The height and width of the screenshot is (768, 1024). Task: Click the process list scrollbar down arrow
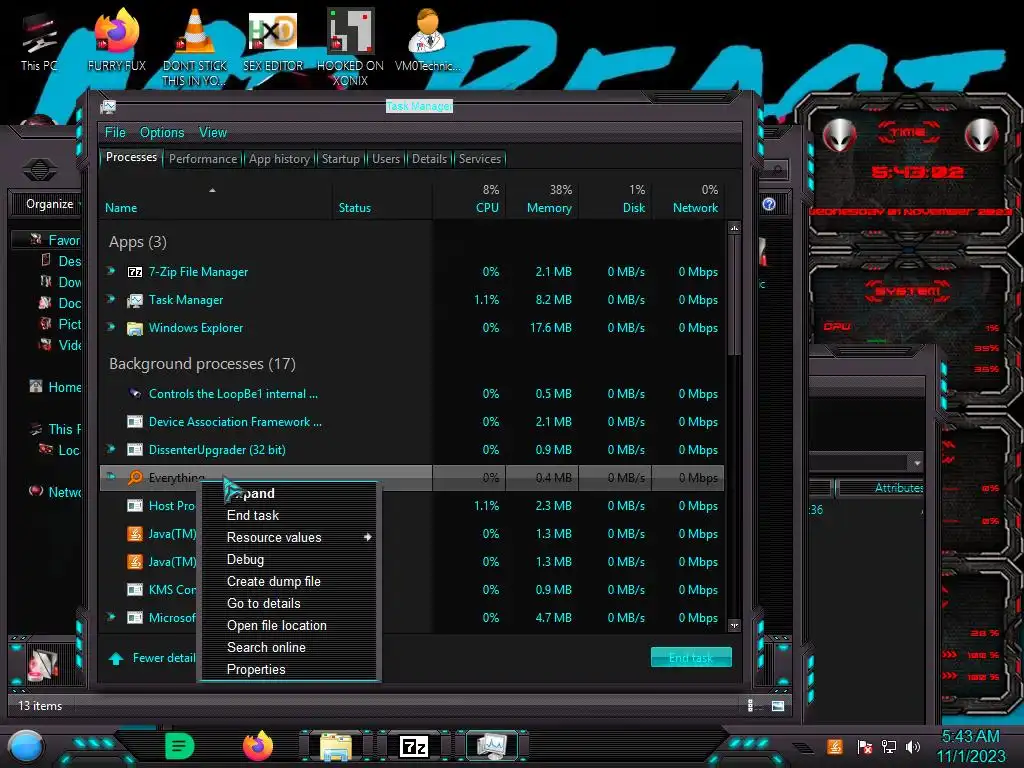point(734,626)
